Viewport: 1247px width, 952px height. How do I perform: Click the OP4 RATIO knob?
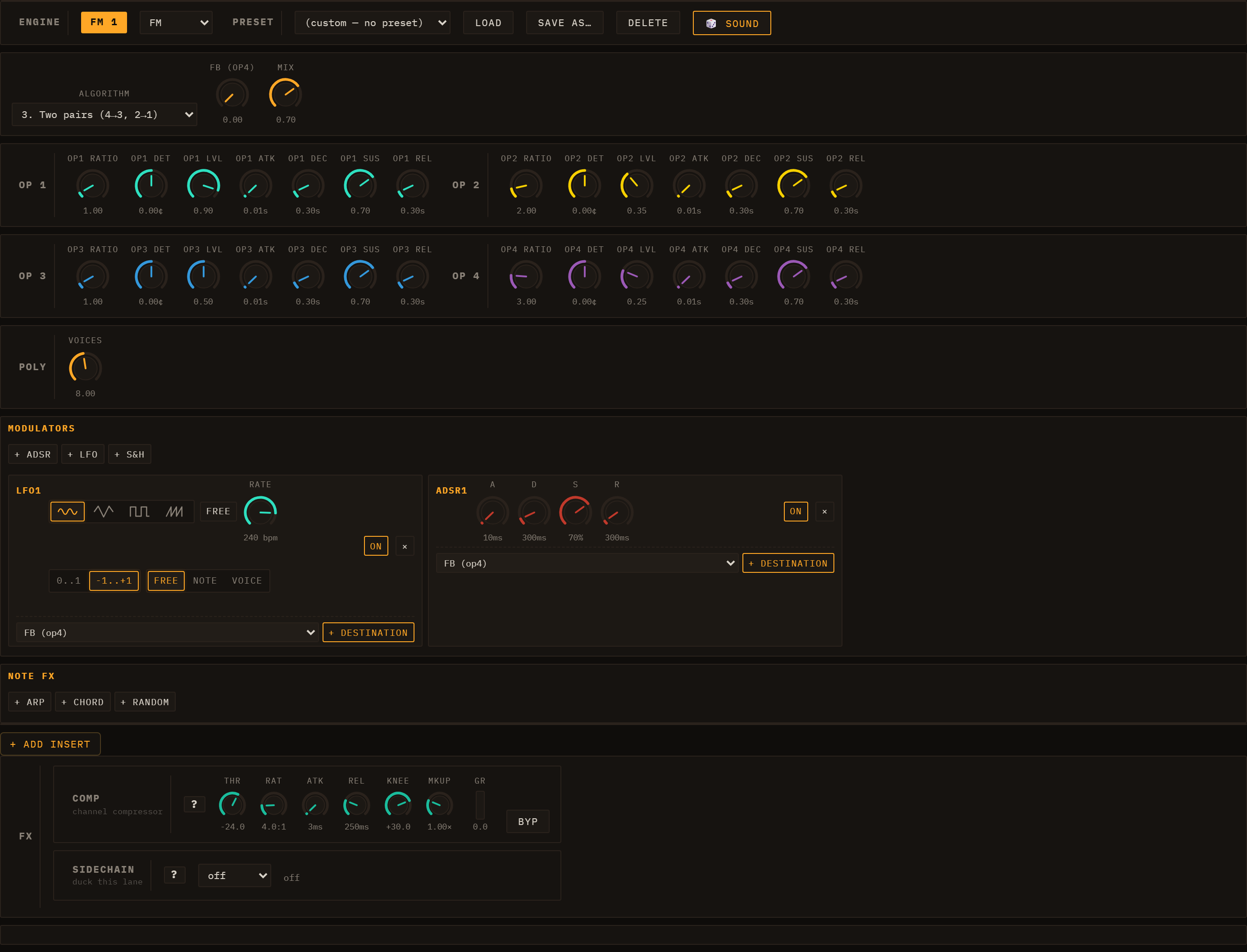coord(526,277)
